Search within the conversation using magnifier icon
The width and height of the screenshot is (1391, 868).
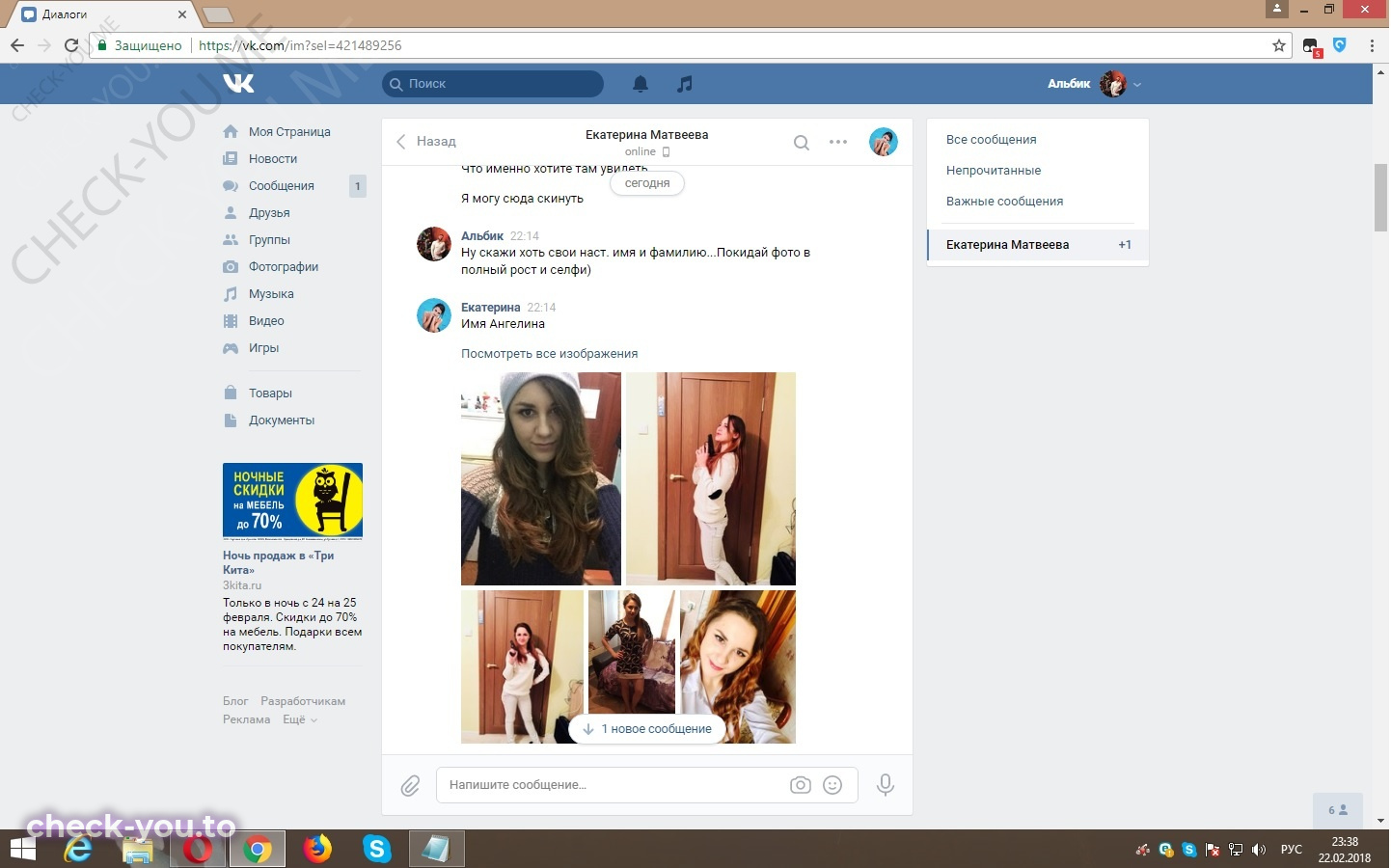point(801,143)
